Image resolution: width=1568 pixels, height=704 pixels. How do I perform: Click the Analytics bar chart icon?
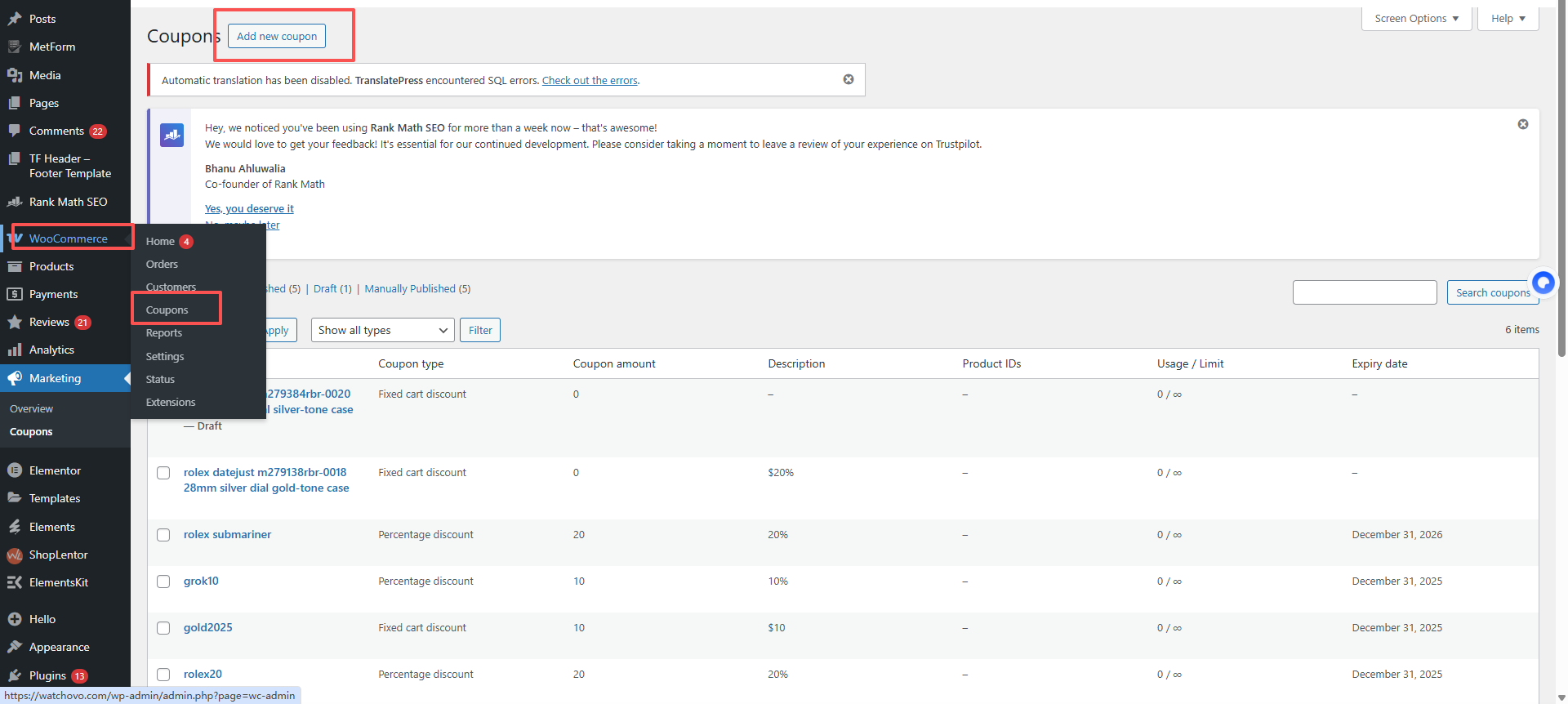[15, 350]
